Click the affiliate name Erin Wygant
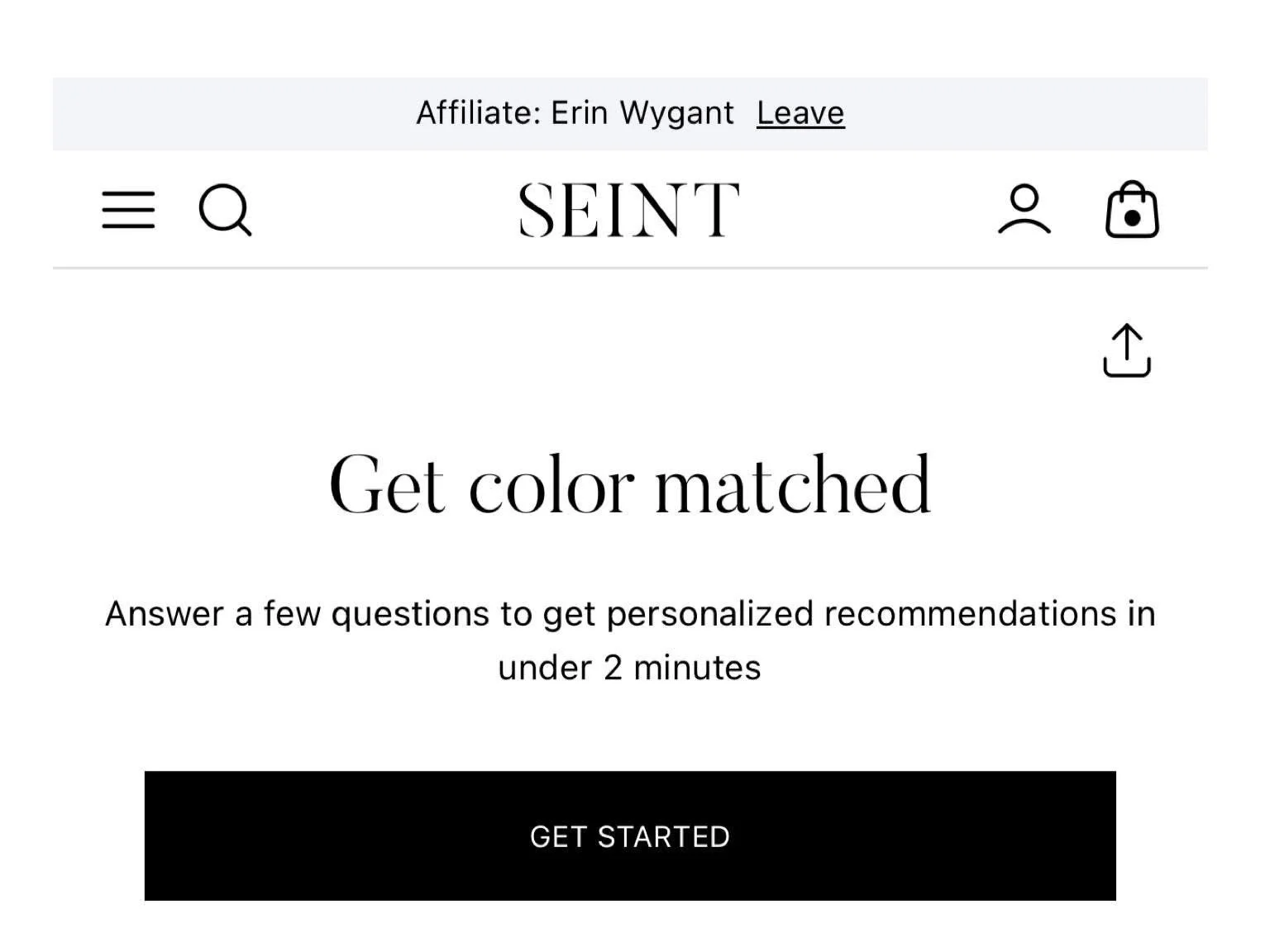 click(x=642, y=113)
